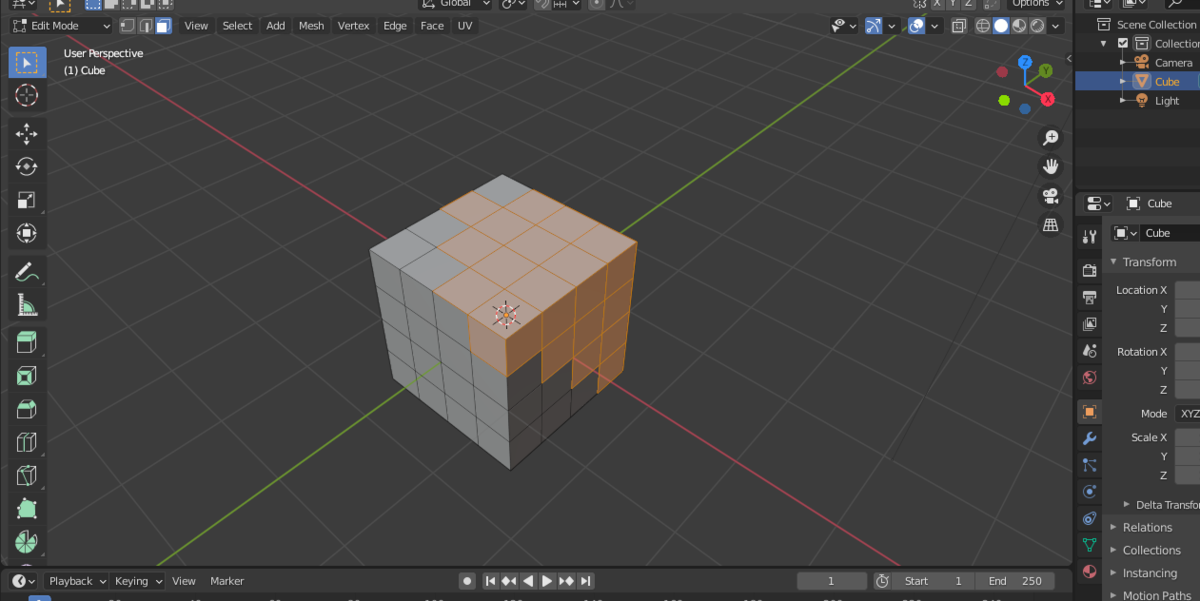Open the UV menu

click(x=465, y=26)
